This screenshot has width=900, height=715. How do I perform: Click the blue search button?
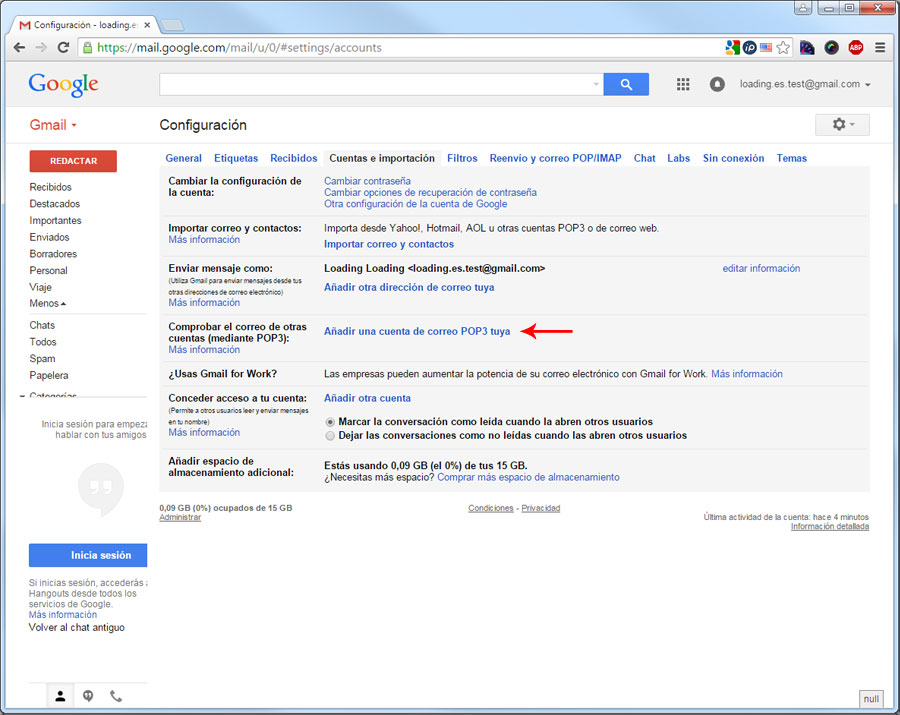click(x=626, y=84)
